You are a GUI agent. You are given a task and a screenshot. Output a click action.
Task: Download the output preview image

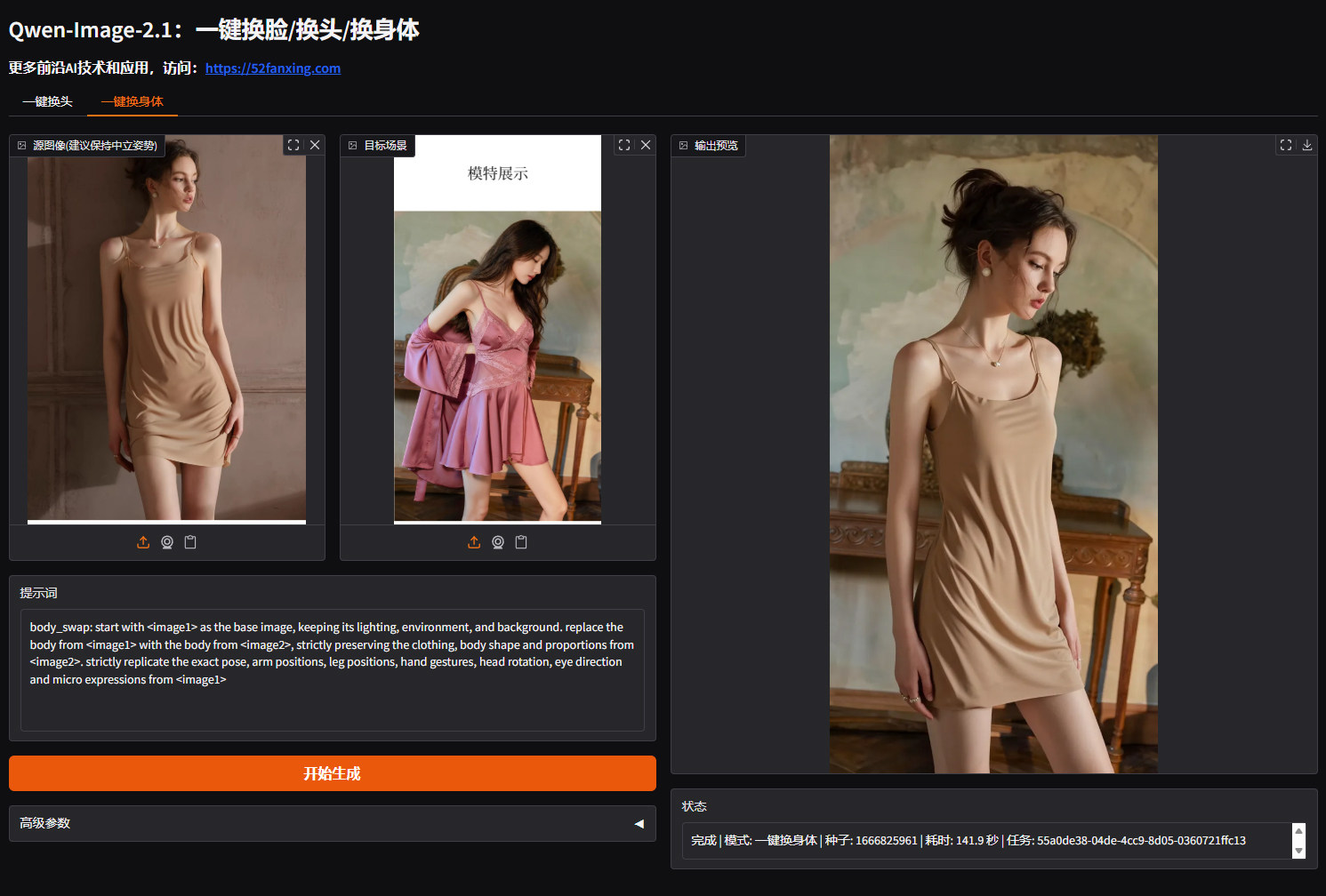(x=1307, y=145)
